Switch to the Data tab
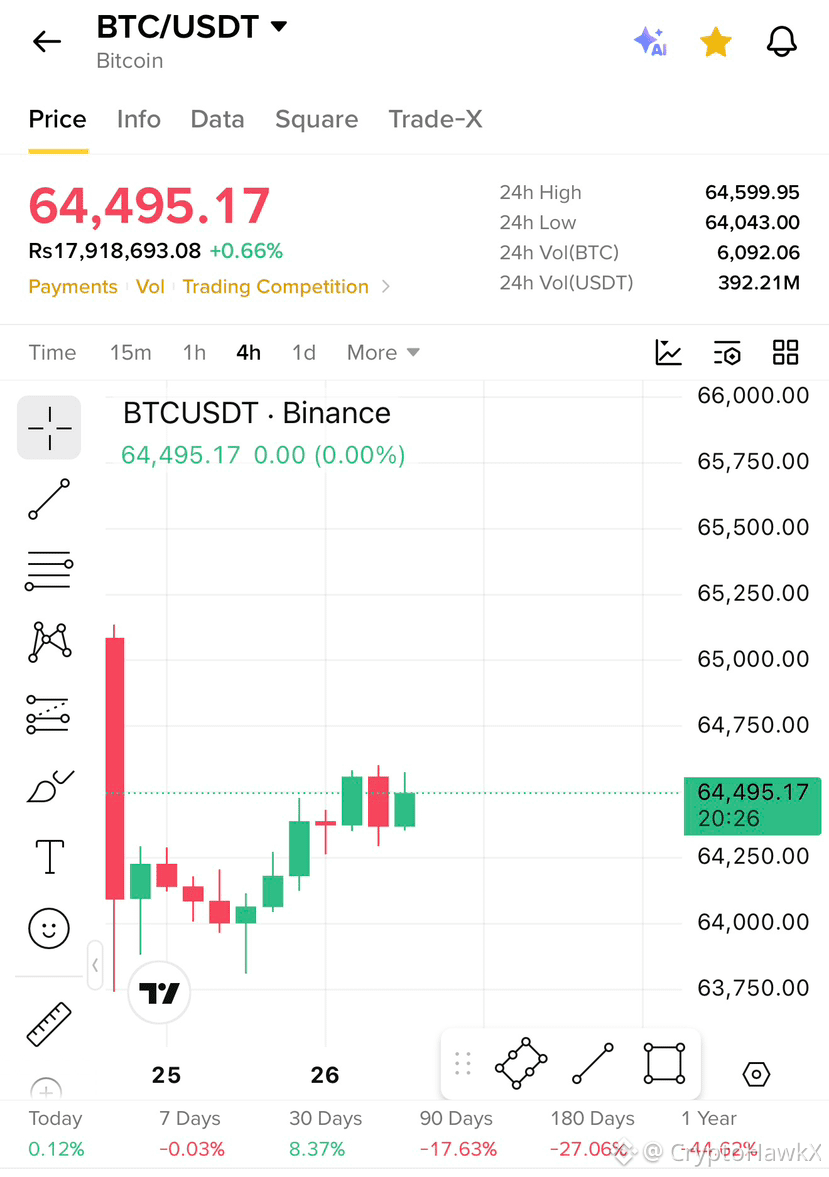The width and height of the screenshot is (829, 1177). 217,119
